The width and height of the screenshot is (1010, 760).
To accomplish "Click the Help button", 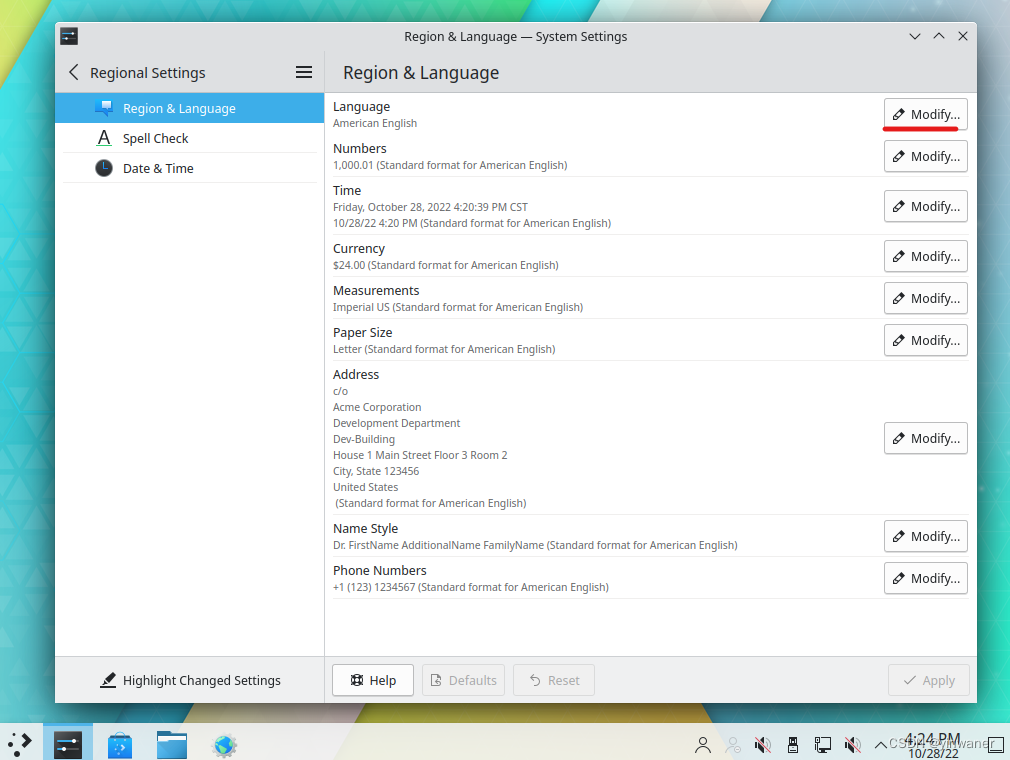I will coord(373,680).
